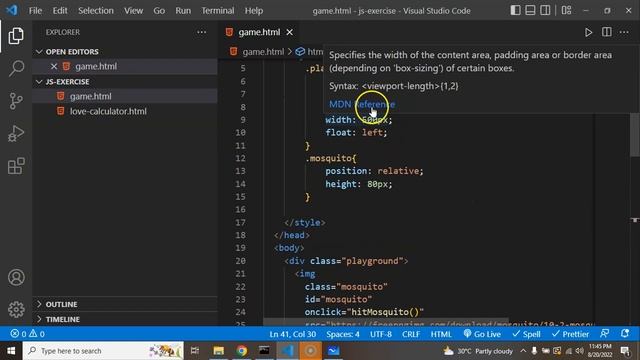Toggle Primary Side Bar layout icon

click(516, 10)
